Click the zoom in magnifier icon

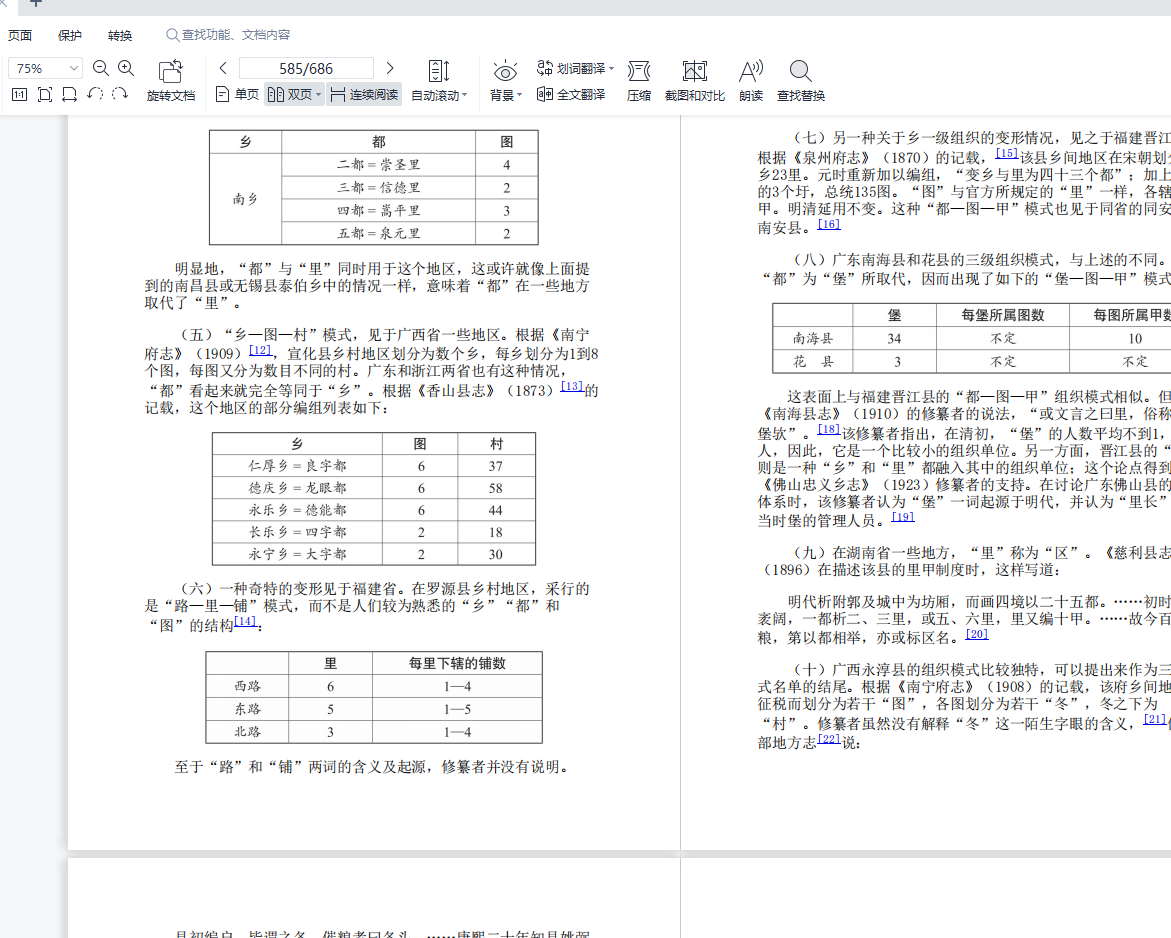tap(126, 68)
